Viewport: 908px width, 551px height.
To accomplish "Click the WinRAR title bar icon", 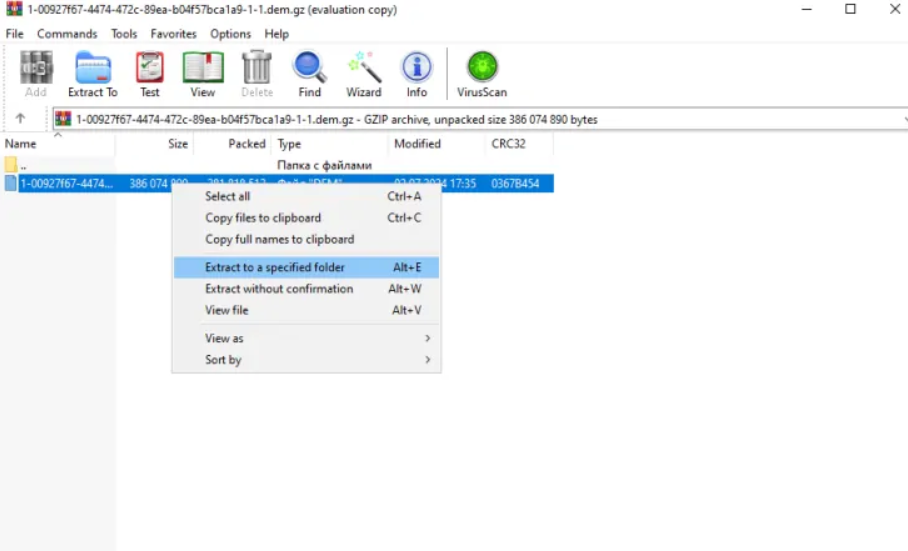I will [x=14, y=9].
